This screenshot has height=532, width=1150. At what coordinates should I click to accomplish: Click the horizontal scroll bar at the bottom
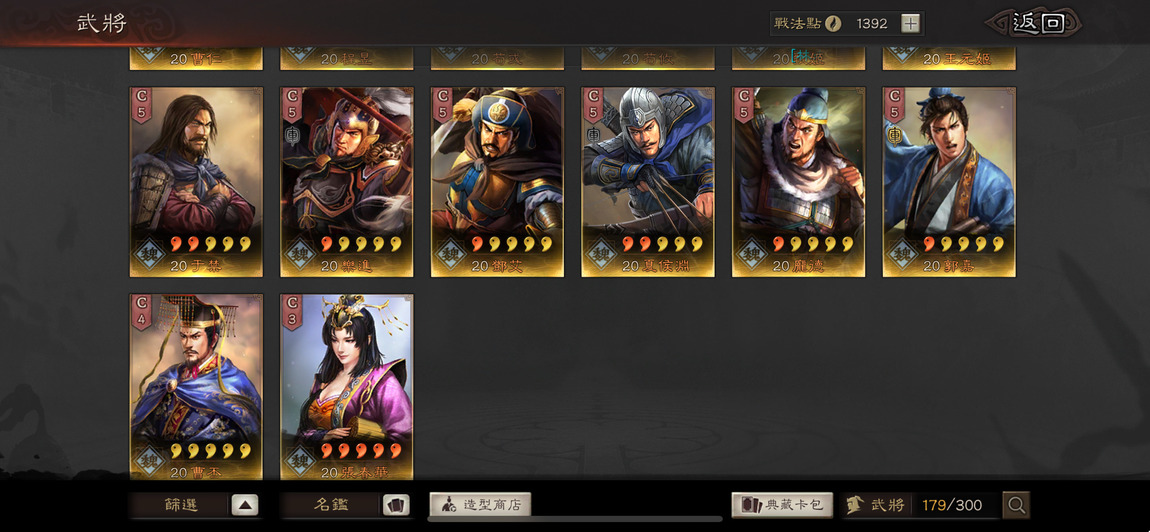tap(575, 519)
